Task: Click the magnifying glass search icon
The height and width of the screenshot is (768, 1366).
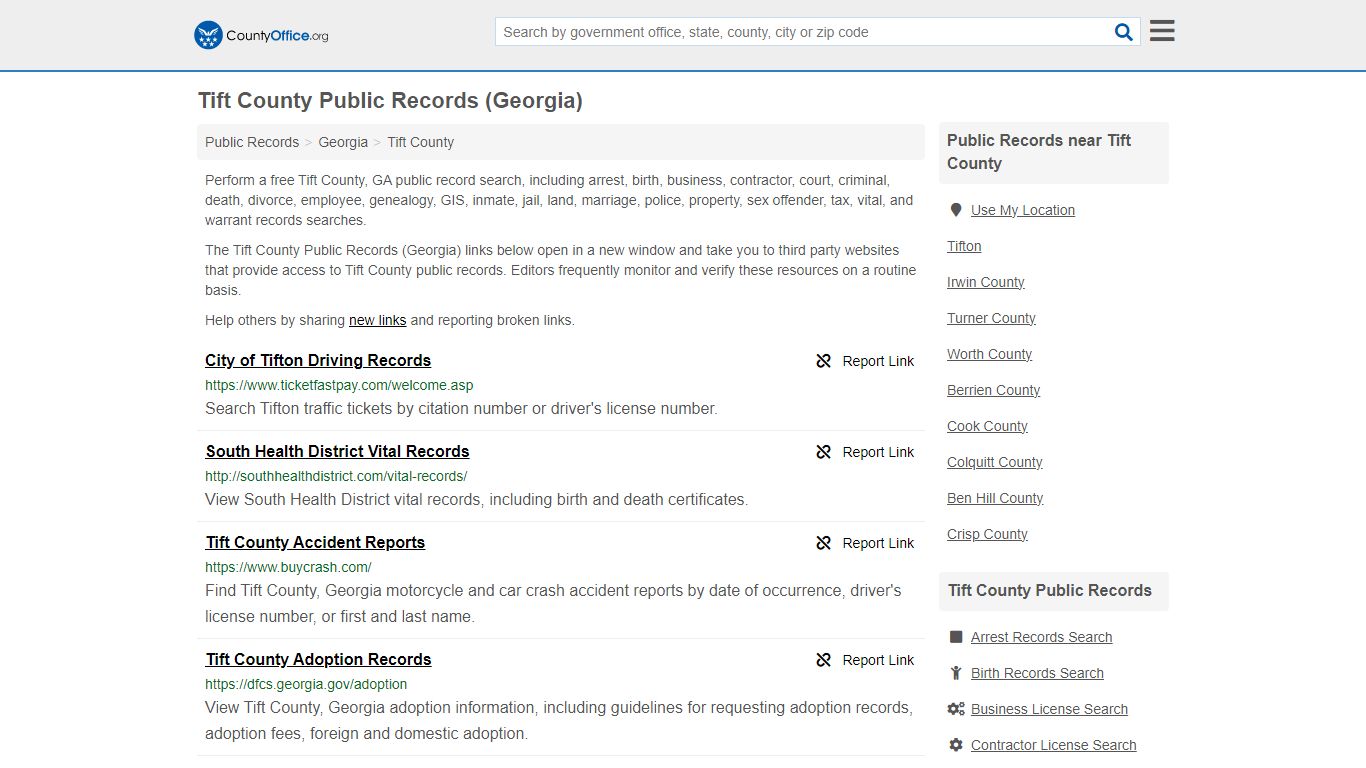Action: 1124,32
